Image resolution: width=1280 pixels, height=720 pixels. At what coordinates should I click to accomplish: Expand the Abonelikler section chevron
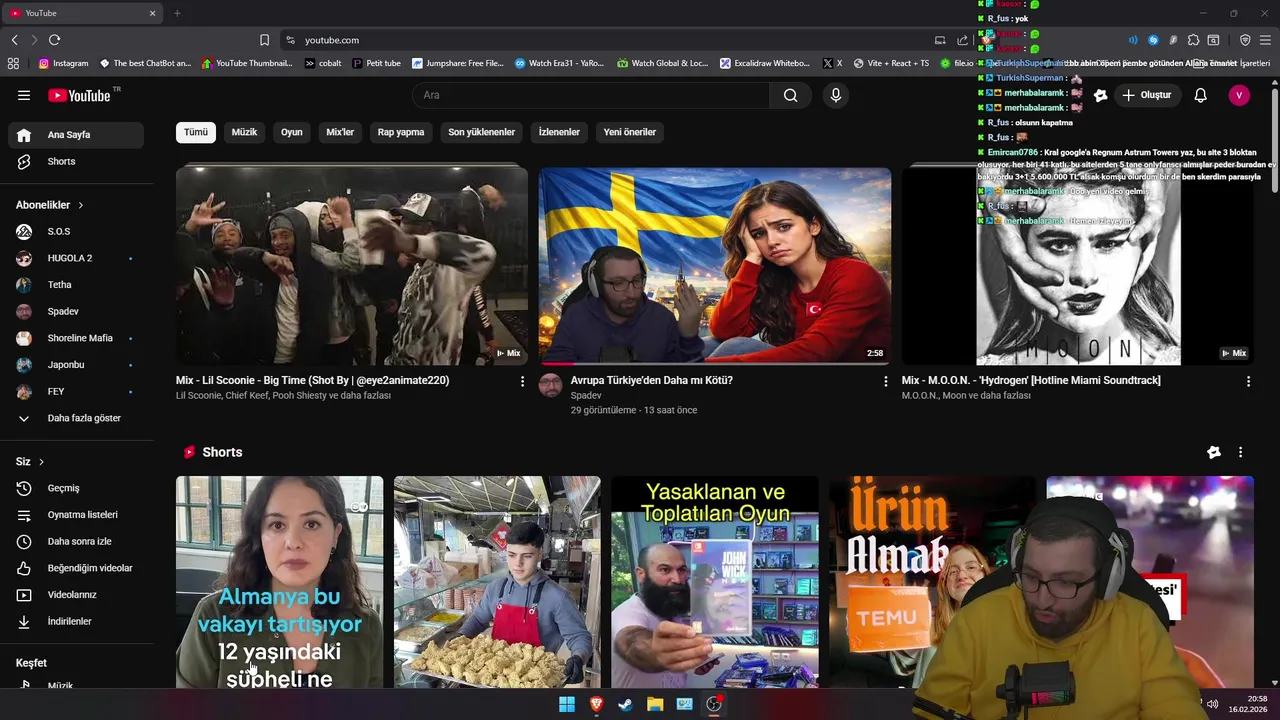click(x=81, y=205)
